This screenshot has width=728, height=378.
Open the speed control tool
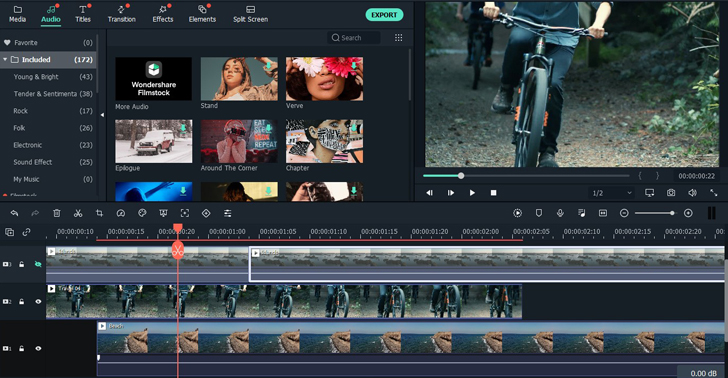121,213
